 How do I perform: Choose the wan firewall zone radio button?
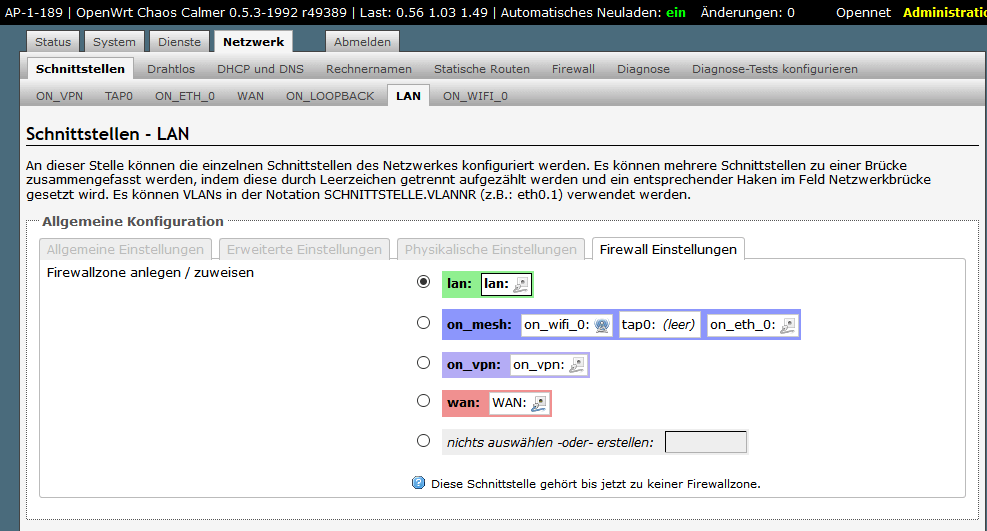click(x=424, y=401)
